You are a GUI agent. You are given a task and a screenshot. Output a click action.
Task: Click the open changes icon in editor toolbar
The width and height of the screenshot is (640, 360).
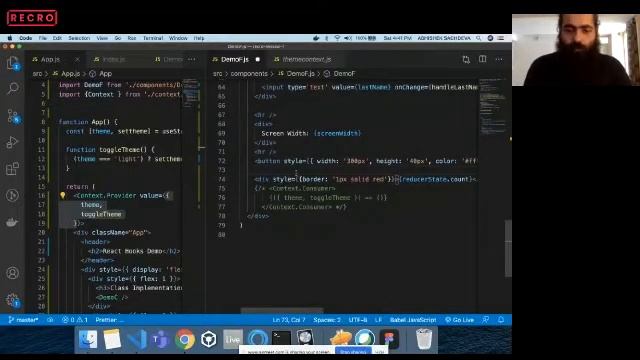tap(466, 60)
